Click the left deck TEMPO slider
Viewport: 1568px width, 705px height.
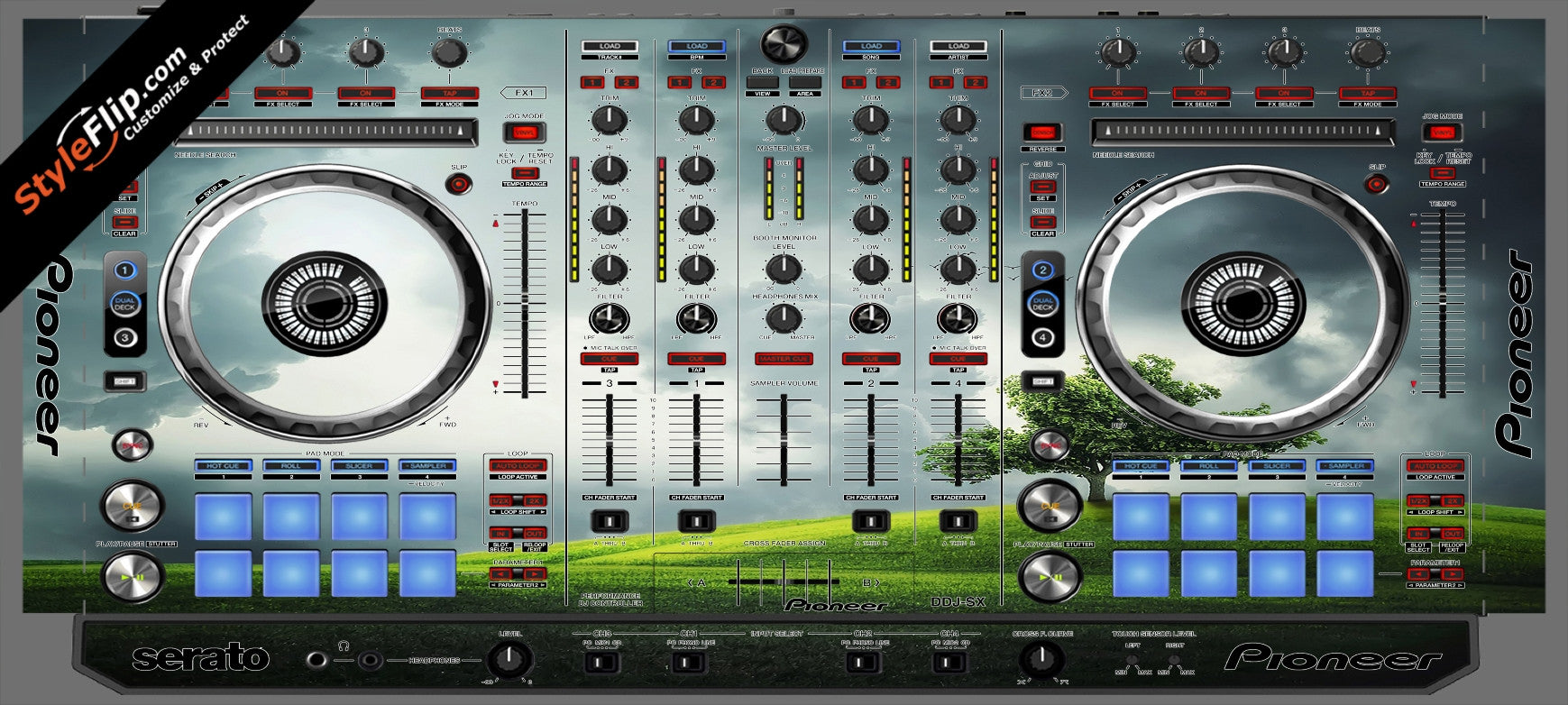click(x=525, y=304)
